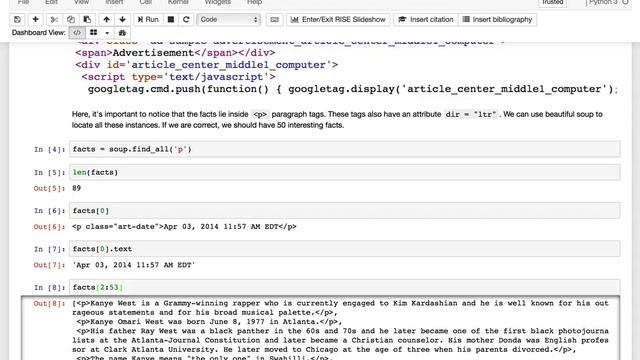Edit cell In [6] facts[0]
Viewport: 640px width, 360px height.
tap(344, 211)
